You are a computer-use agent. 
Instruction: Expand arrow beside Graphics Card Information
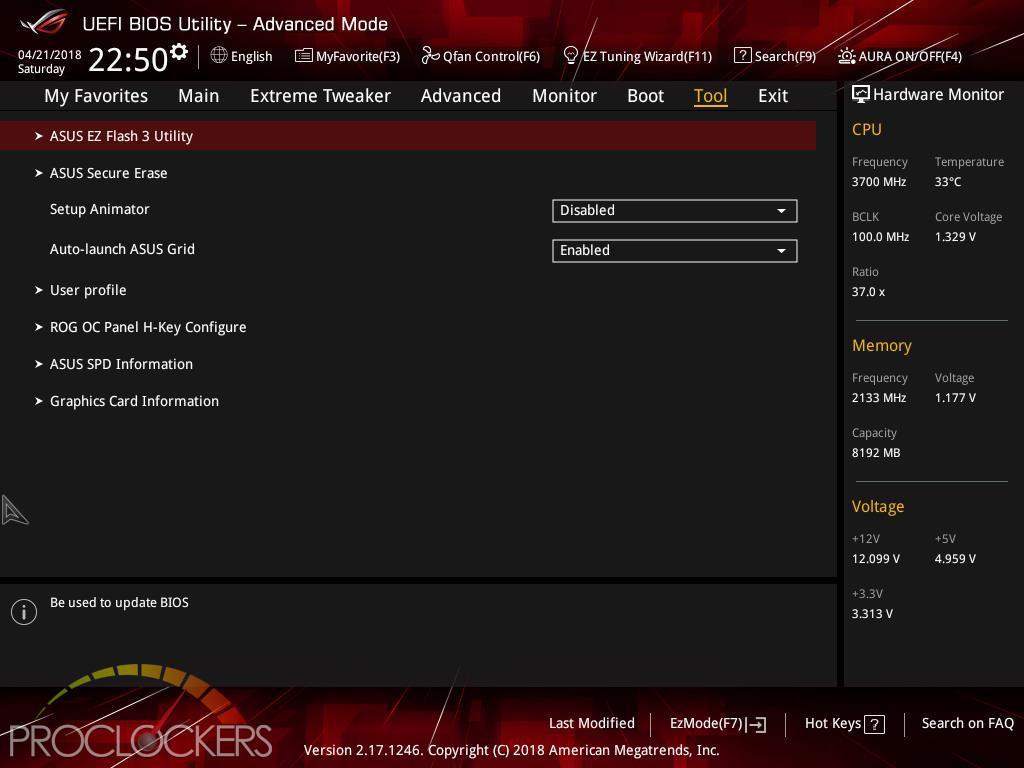pos(39,401)
